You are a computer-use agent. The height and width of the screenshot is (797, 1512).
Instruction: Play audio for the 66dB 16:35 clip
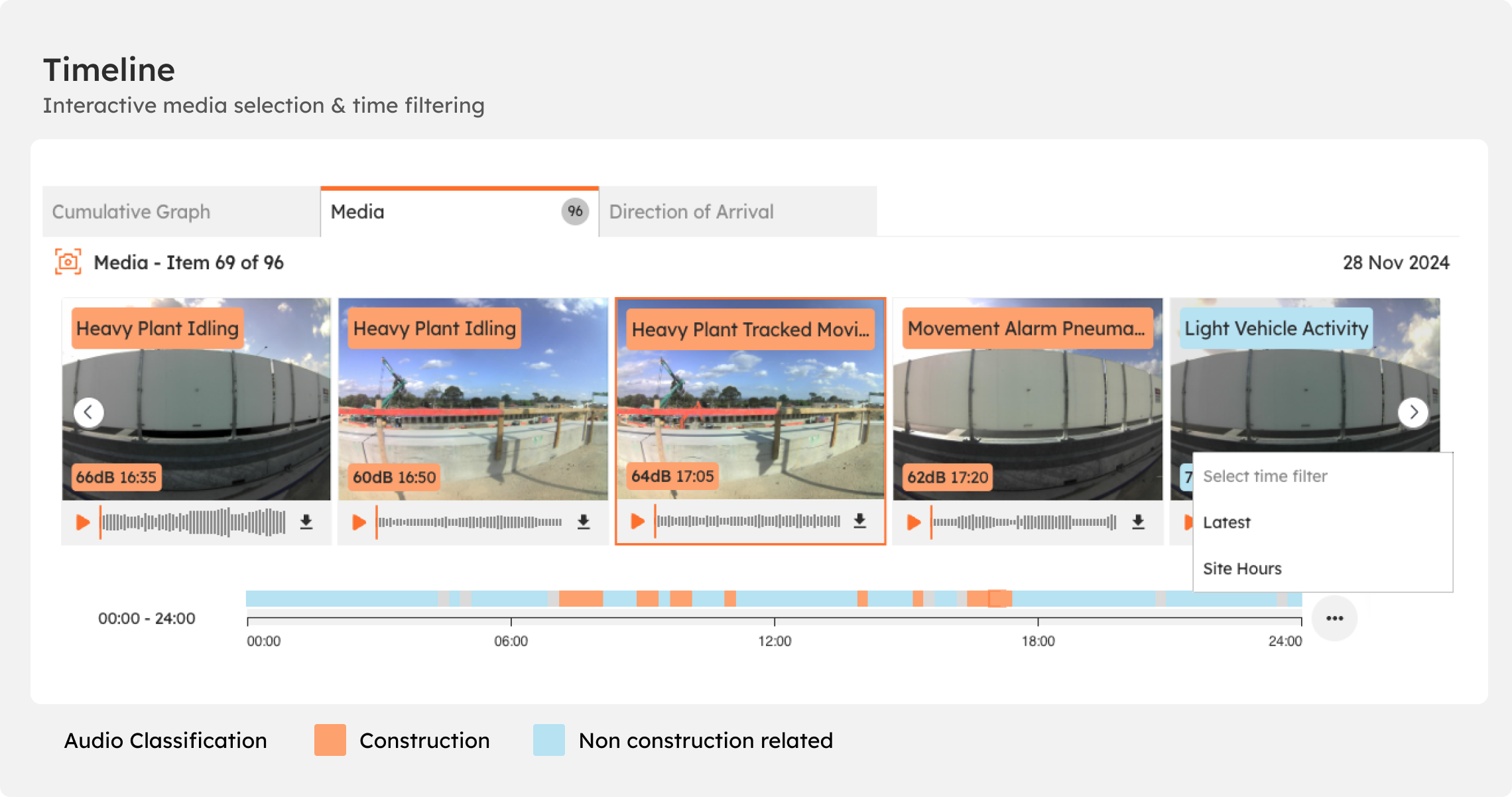[x=83, y=522]
